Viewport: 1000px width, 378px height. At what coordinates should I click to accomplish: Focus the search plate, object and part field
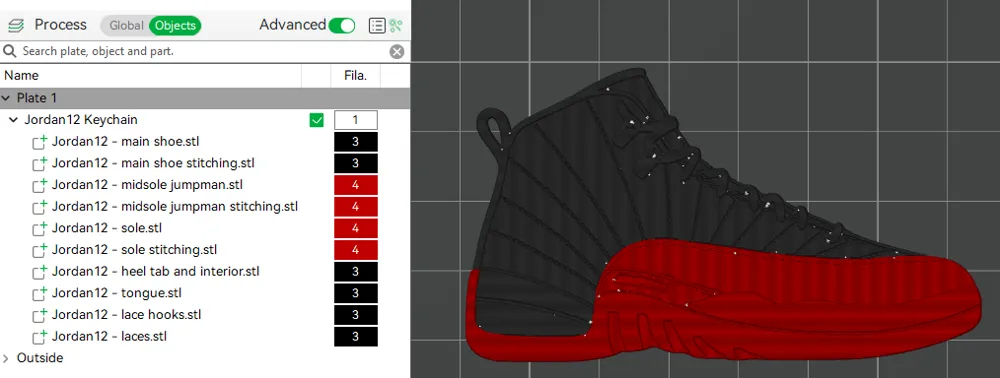204,51
